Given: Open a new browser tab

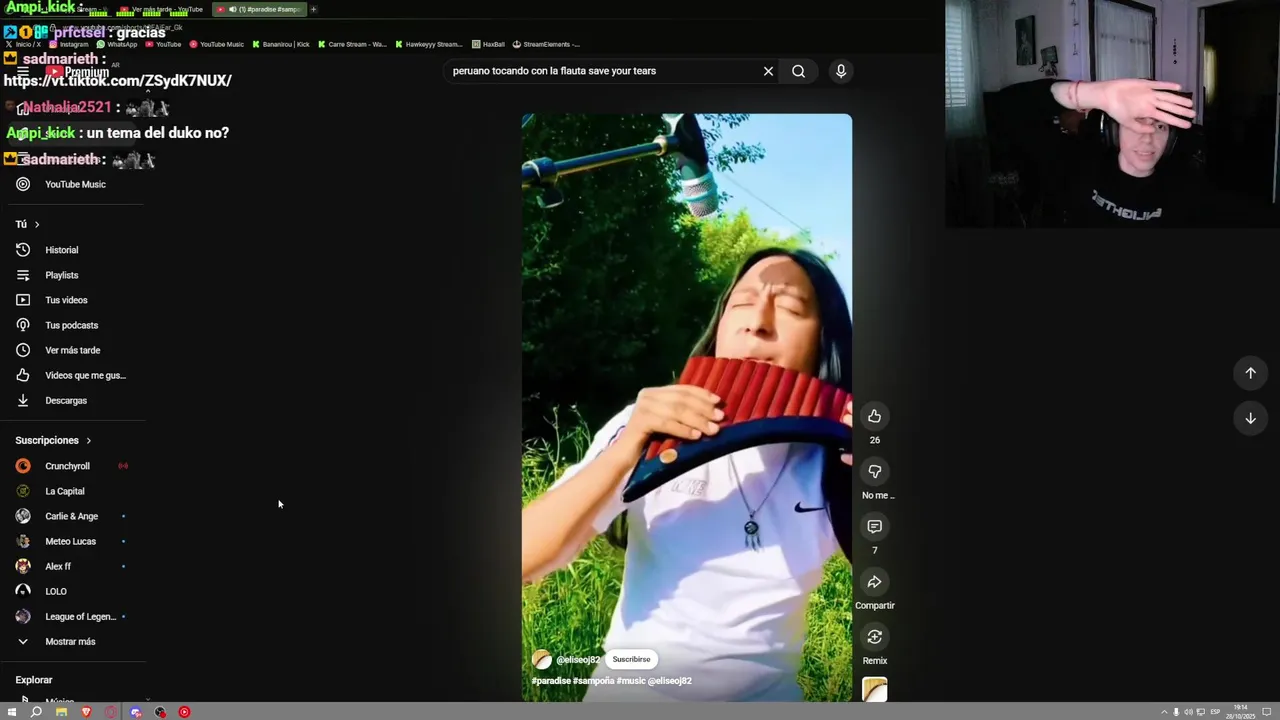Looking at the screenshot, I should [313, 9].
